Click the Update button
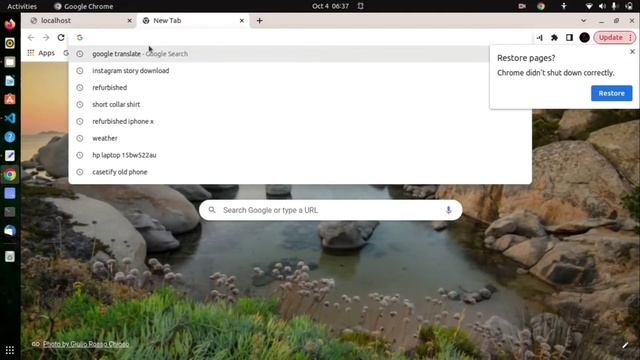Viewport: 640px width, 360px height. [x=611, y=38]
